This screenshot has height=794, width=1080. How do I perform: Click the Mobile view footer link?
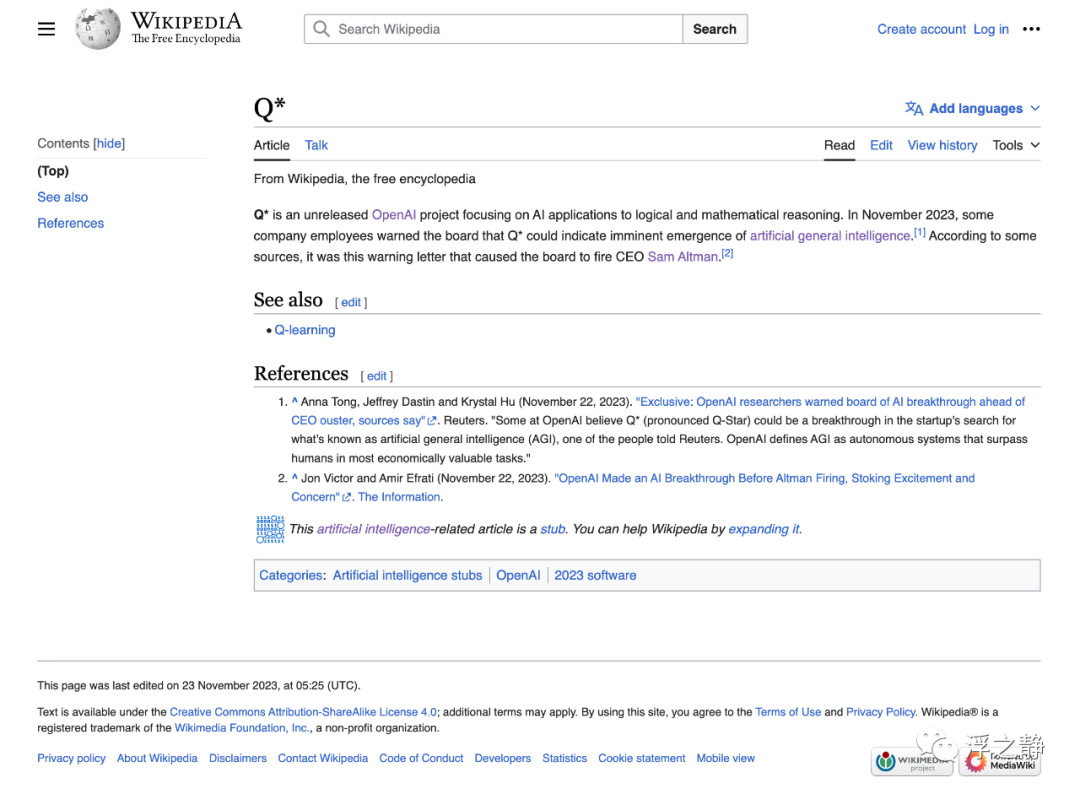tap(725, 758)
